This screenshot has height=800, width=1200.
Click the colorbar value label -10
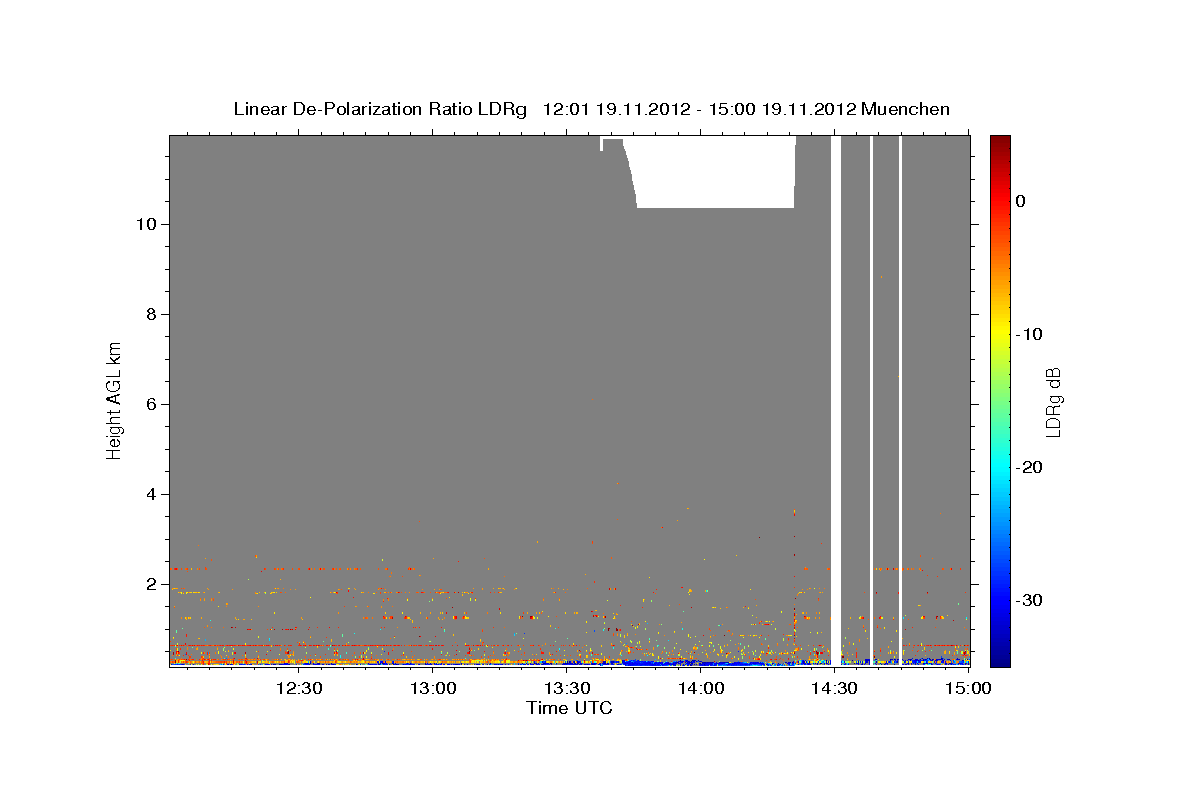[x=1029, y=334]
